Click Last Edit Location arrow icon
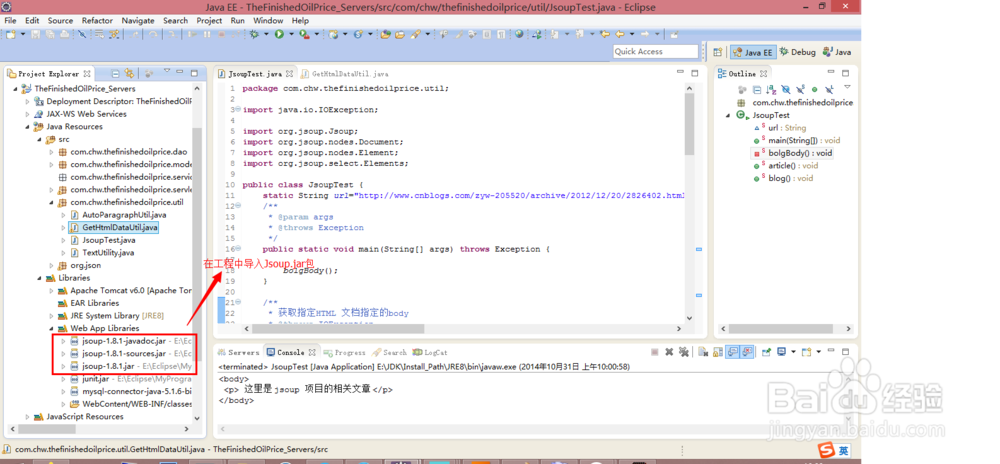 (x=605, y=34)
